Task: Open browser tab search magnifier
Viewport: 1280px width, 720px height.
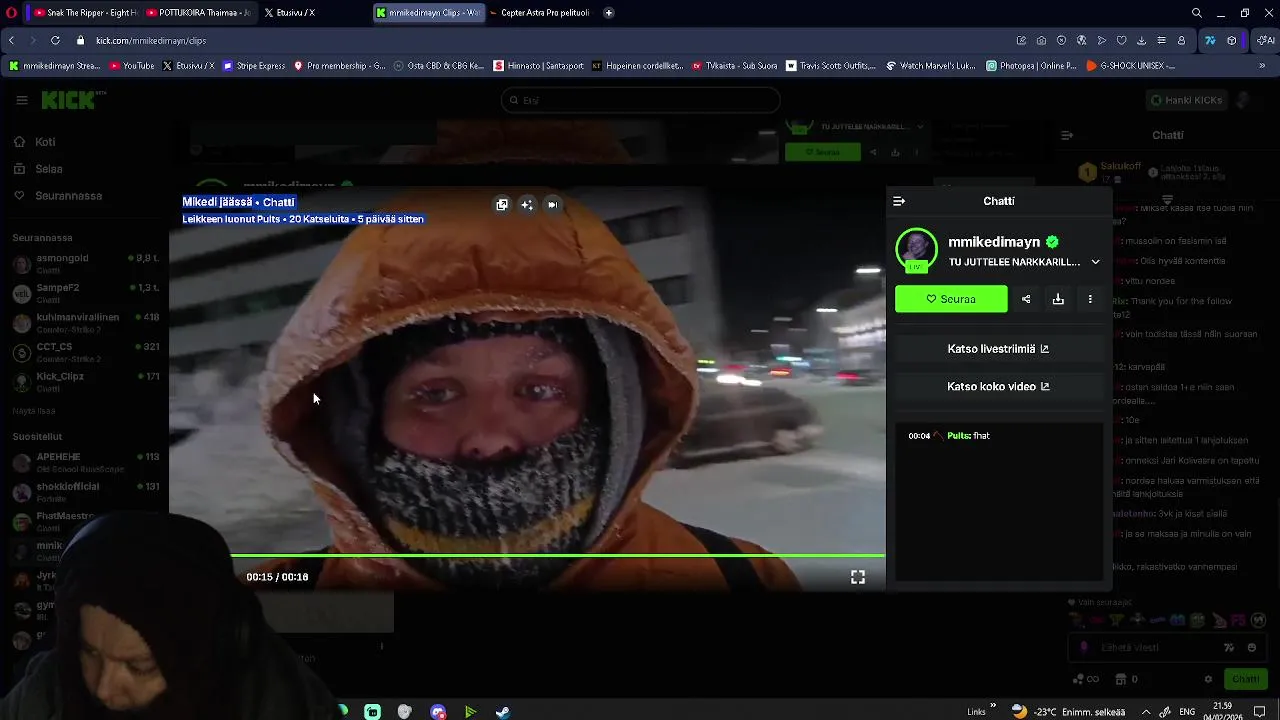Action: pos(1197,13)
